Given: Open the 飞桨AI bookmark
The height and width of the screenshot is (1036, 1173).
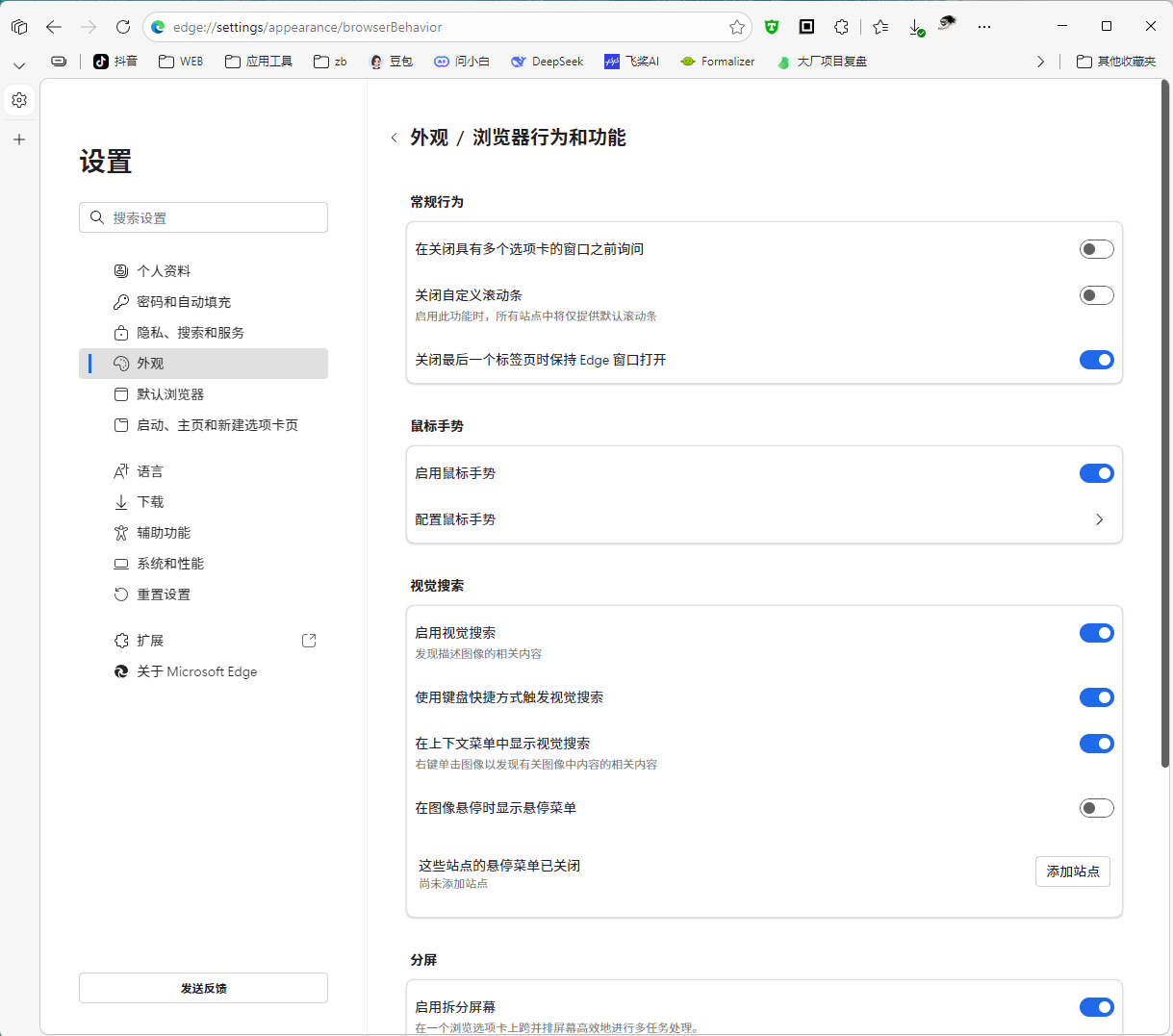Looking at the screenshot, I should 632,62.
